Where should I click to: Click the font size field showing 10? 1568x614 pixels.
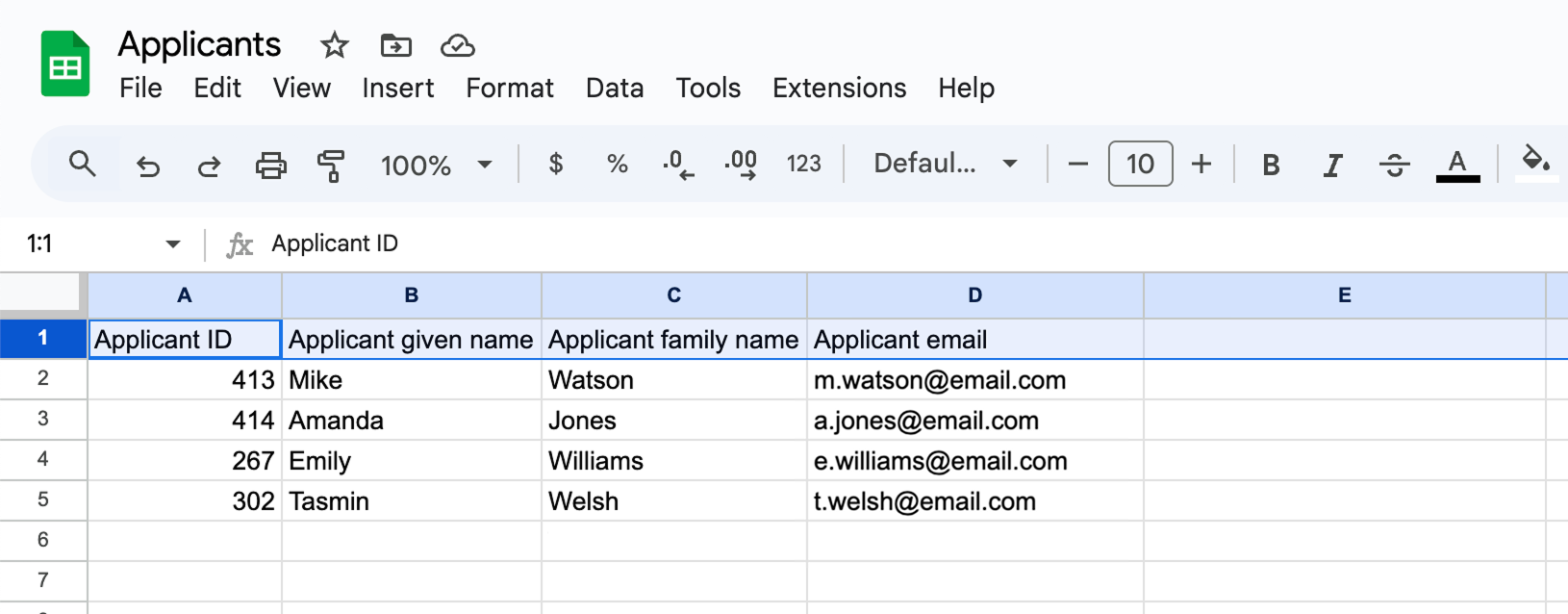[x=1140, y=164]
